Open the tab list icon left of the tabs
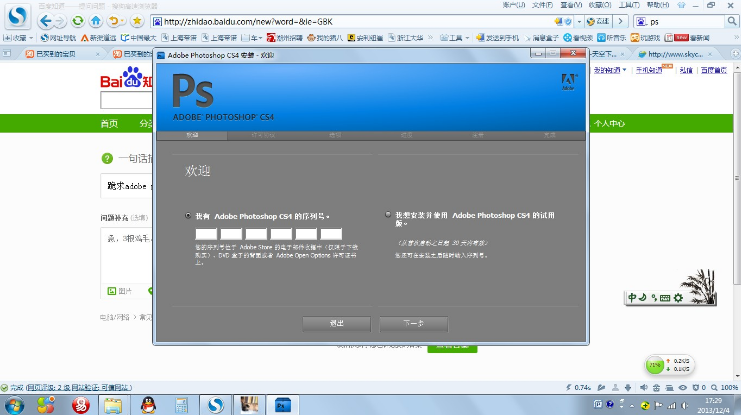This screenshot has width=741, height=415. [x=7, y=54]
